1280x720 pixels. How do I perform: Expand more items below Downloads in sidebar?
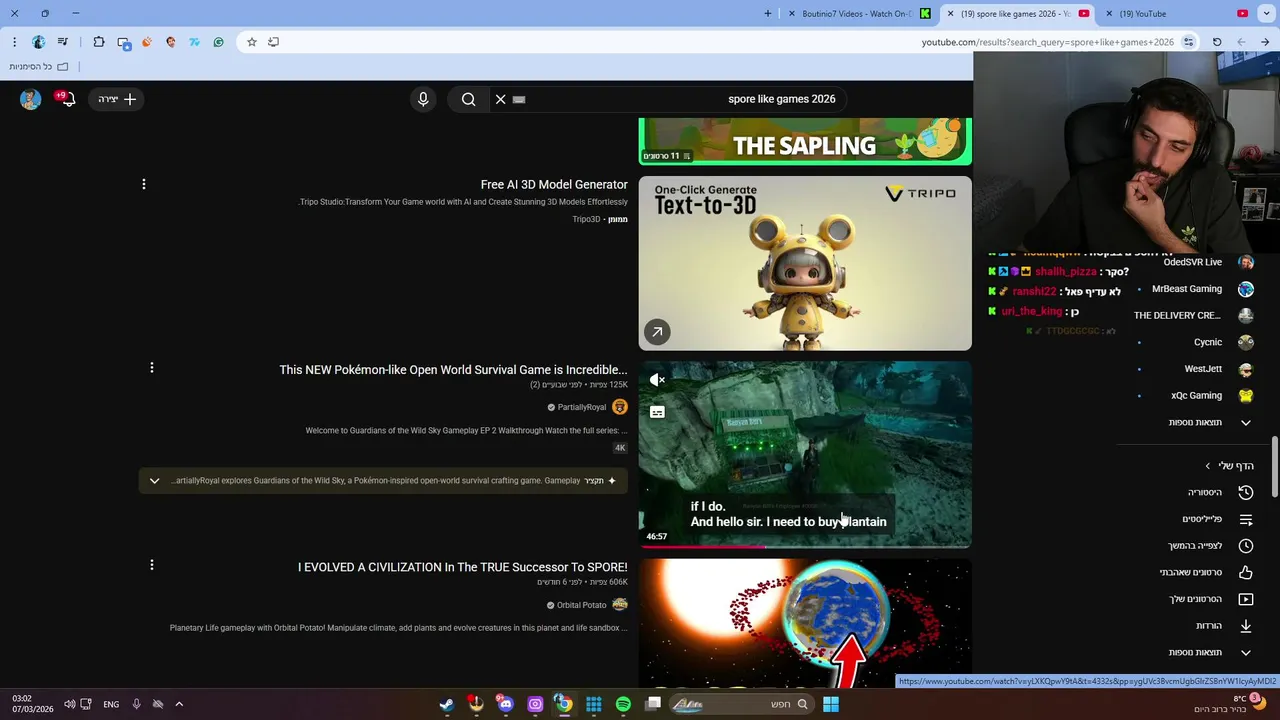[x=1210, y=653]
